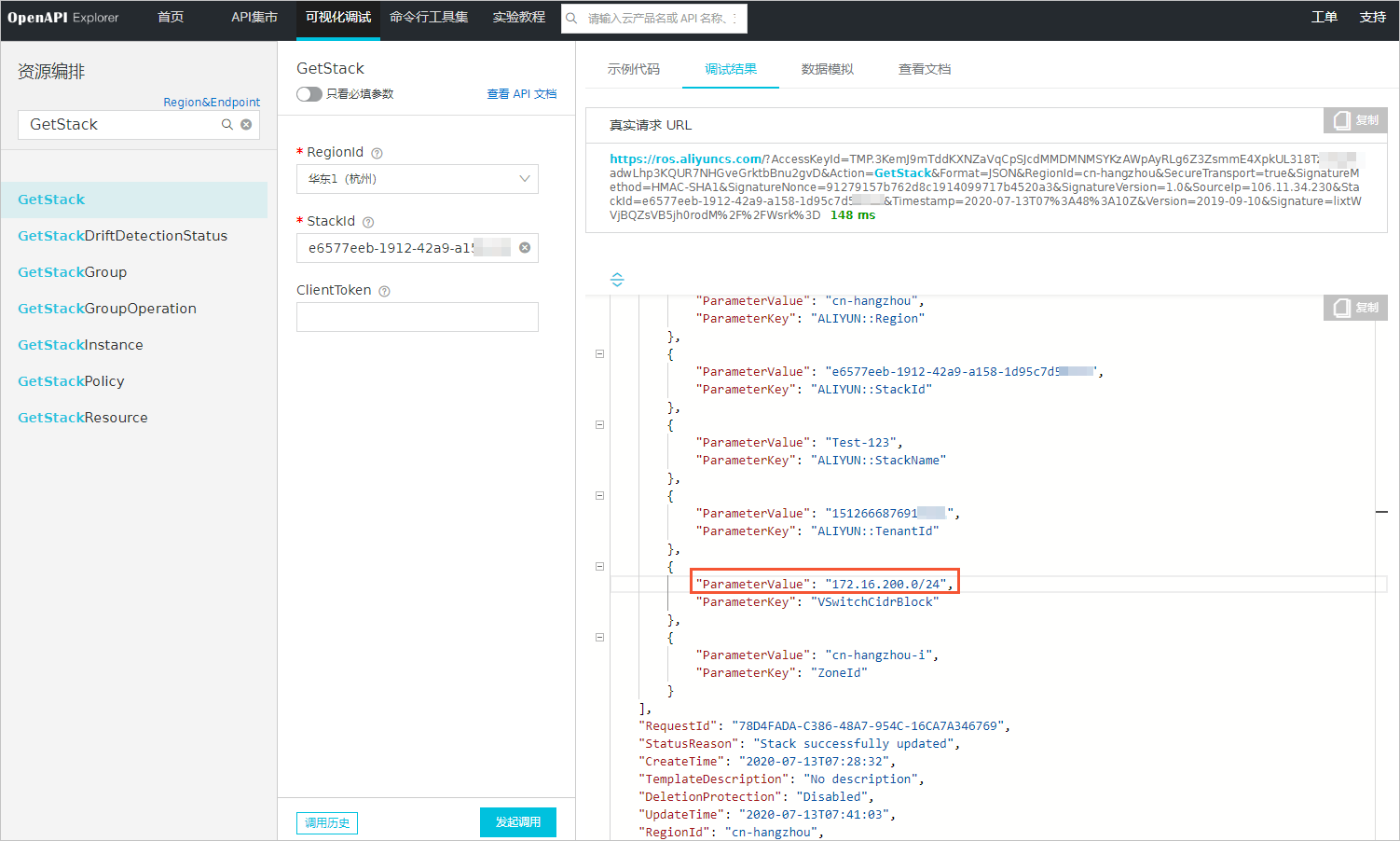Select GetStackInstance in the API list

(x=80, y=345)
